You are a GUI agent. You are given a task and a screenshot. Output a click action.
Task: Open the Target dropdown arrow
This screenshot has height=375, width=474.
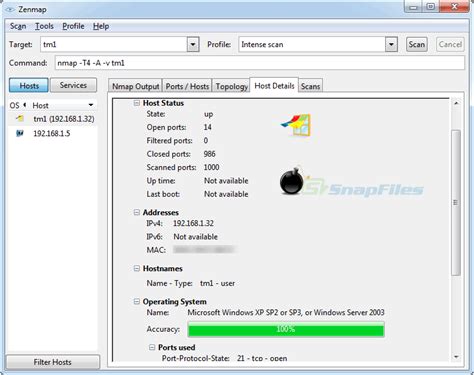pyautogui.click(x=193, y=44)
